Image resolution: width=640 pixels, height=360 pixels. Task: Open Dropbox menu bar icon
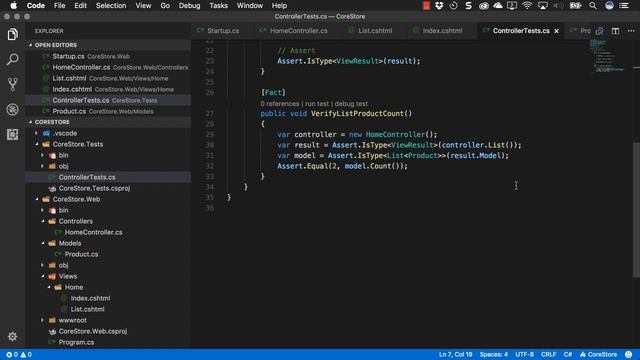pos(439,5)
